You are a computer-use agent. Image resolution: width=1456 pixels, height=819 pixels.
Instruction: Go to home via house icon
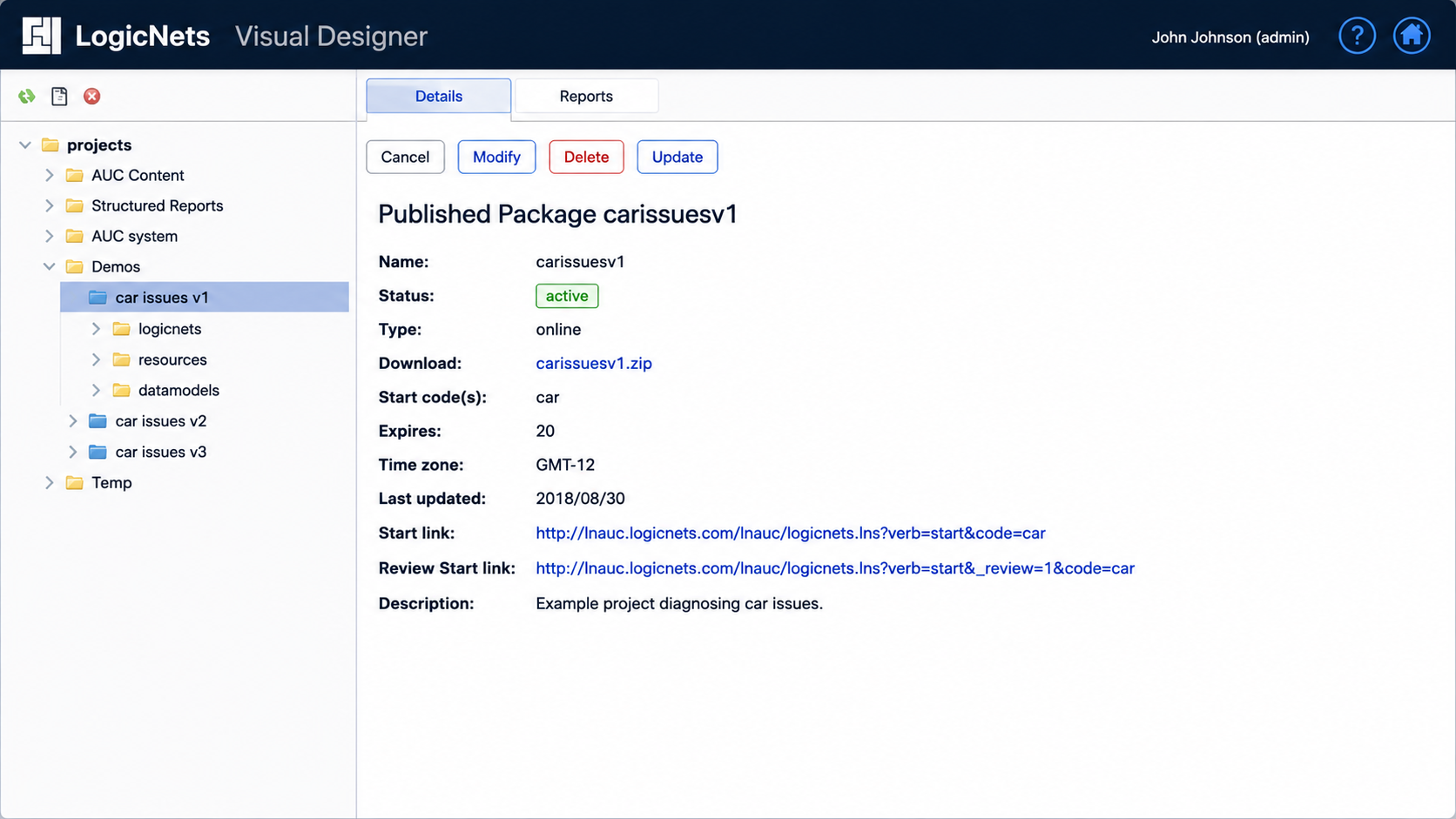coord(1412,36)
